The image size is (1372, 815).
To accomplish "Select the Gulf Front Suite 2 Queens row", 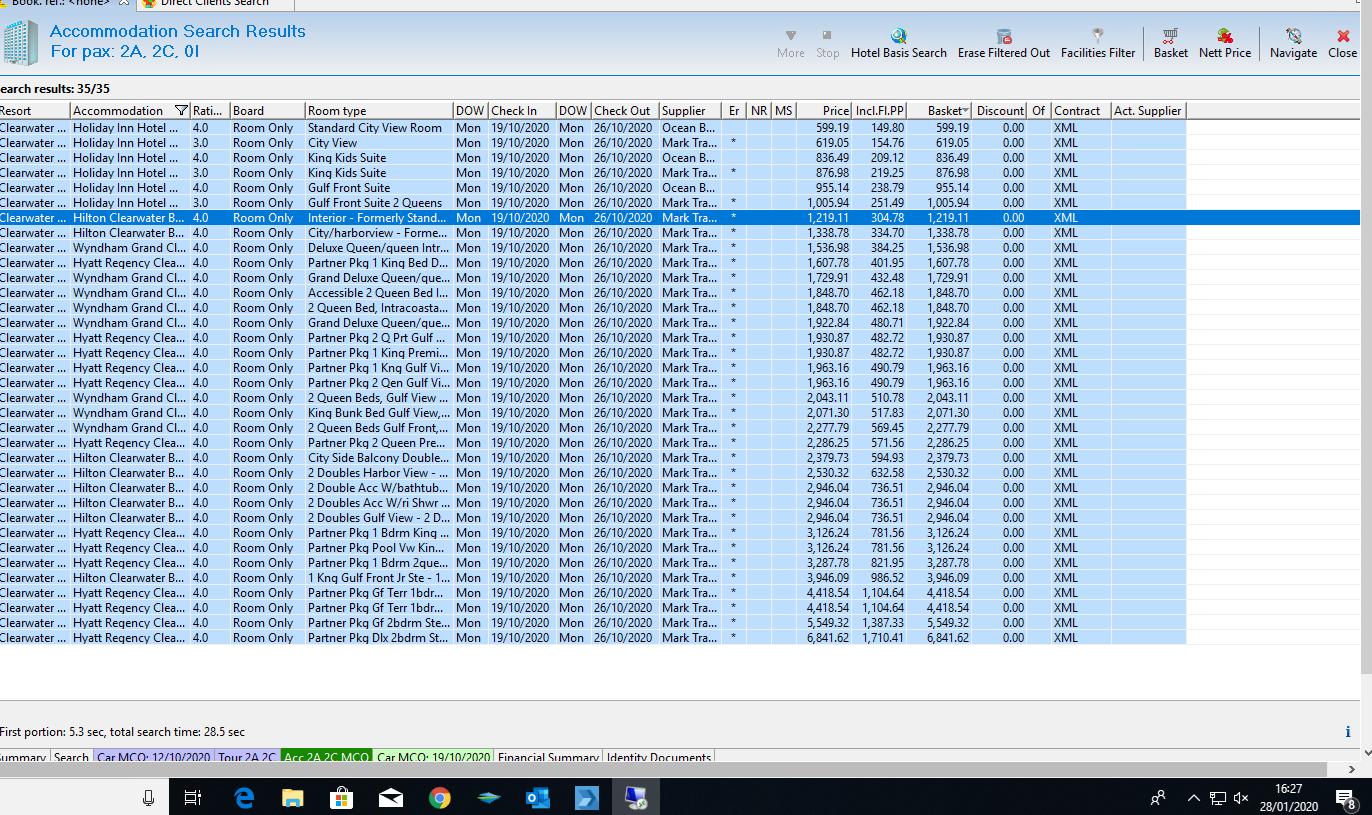I will pos(593,203).
